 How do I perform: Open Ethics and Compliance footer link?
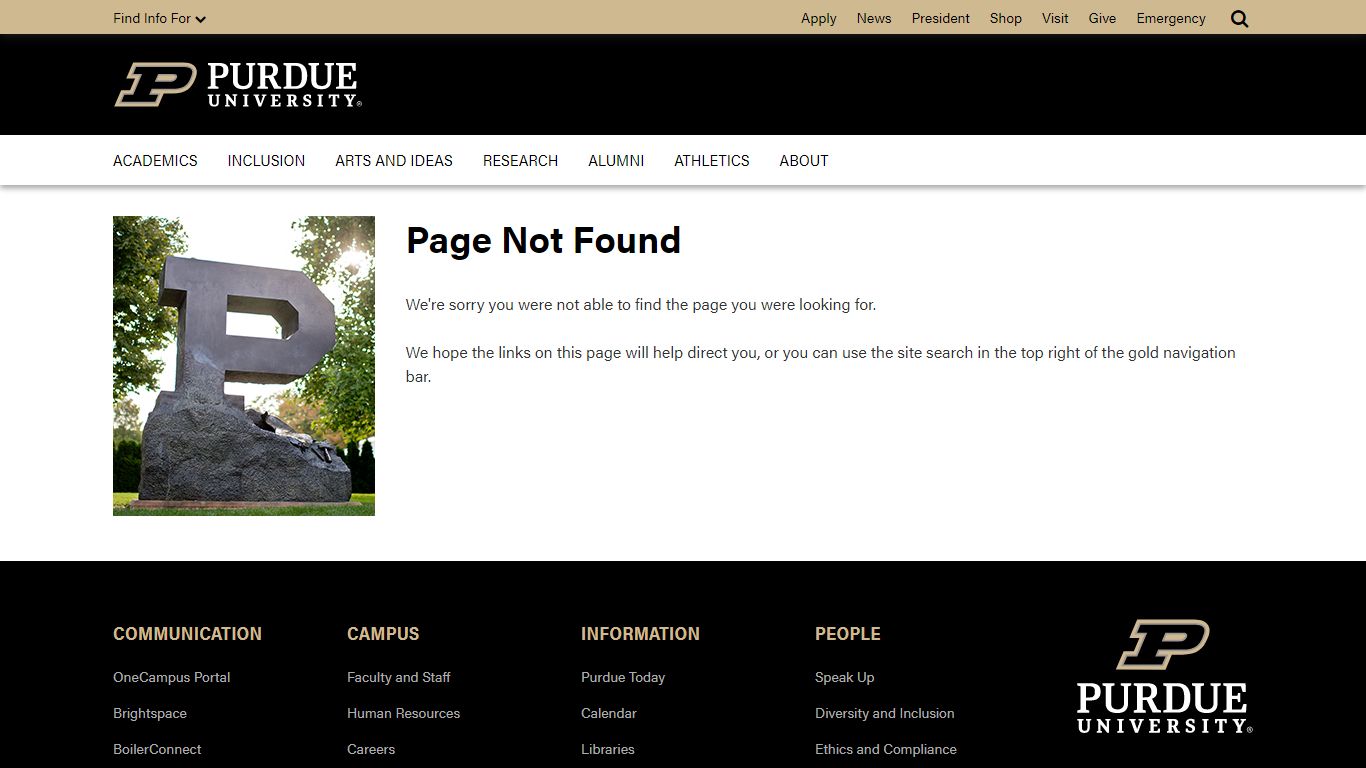pyautogui.click(x=886, y=749)
